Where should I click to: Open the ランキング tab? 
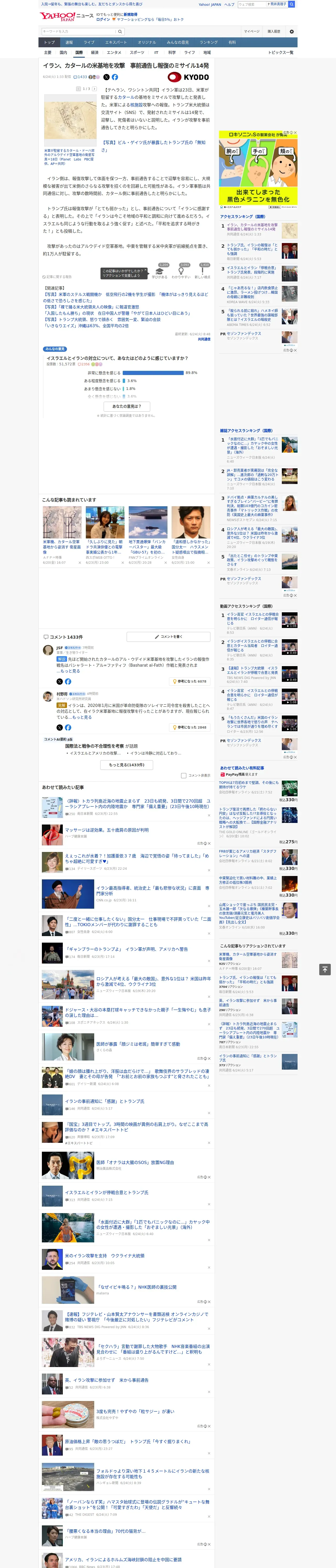click(209, 43)
